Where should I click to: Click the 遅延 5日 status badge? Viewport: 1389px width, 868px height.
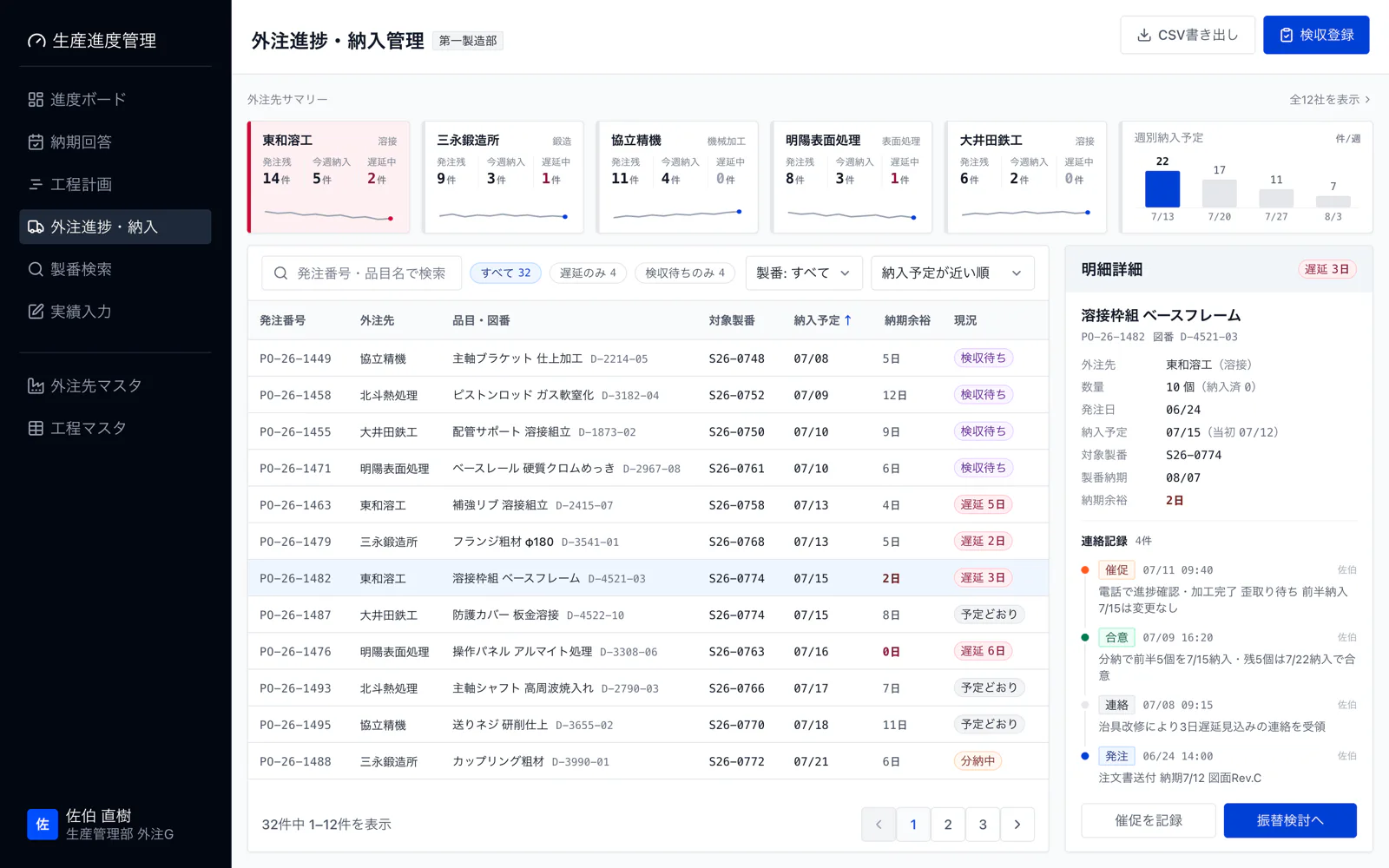[x=983, y=504]
